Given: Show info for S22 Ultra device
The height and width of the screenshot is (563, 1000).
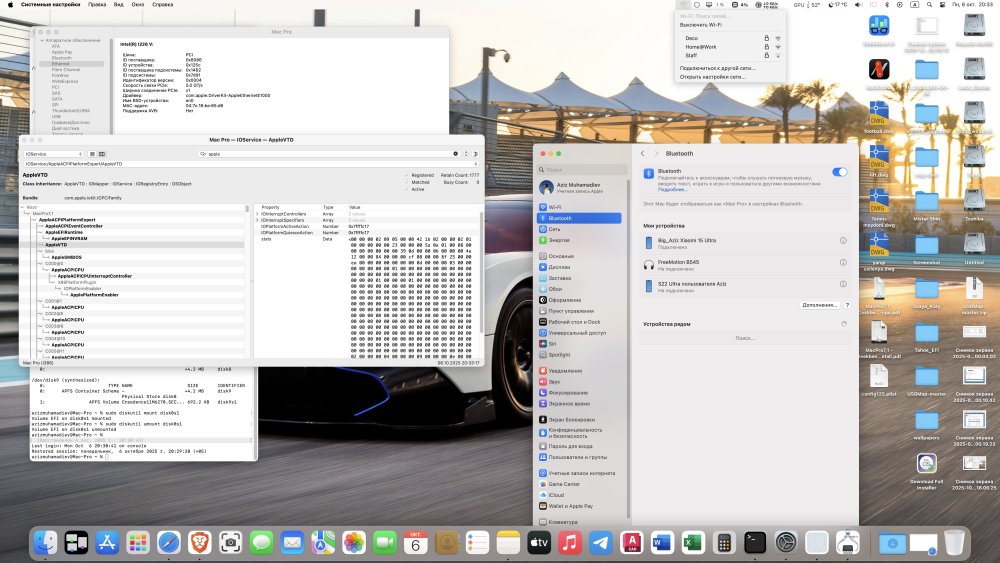Looking at the screenshot, I should 843,284.
